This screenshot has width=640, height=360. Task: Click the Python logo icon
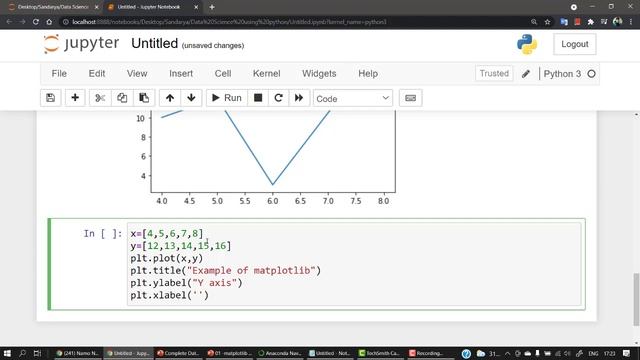click(x=527, y=44)
